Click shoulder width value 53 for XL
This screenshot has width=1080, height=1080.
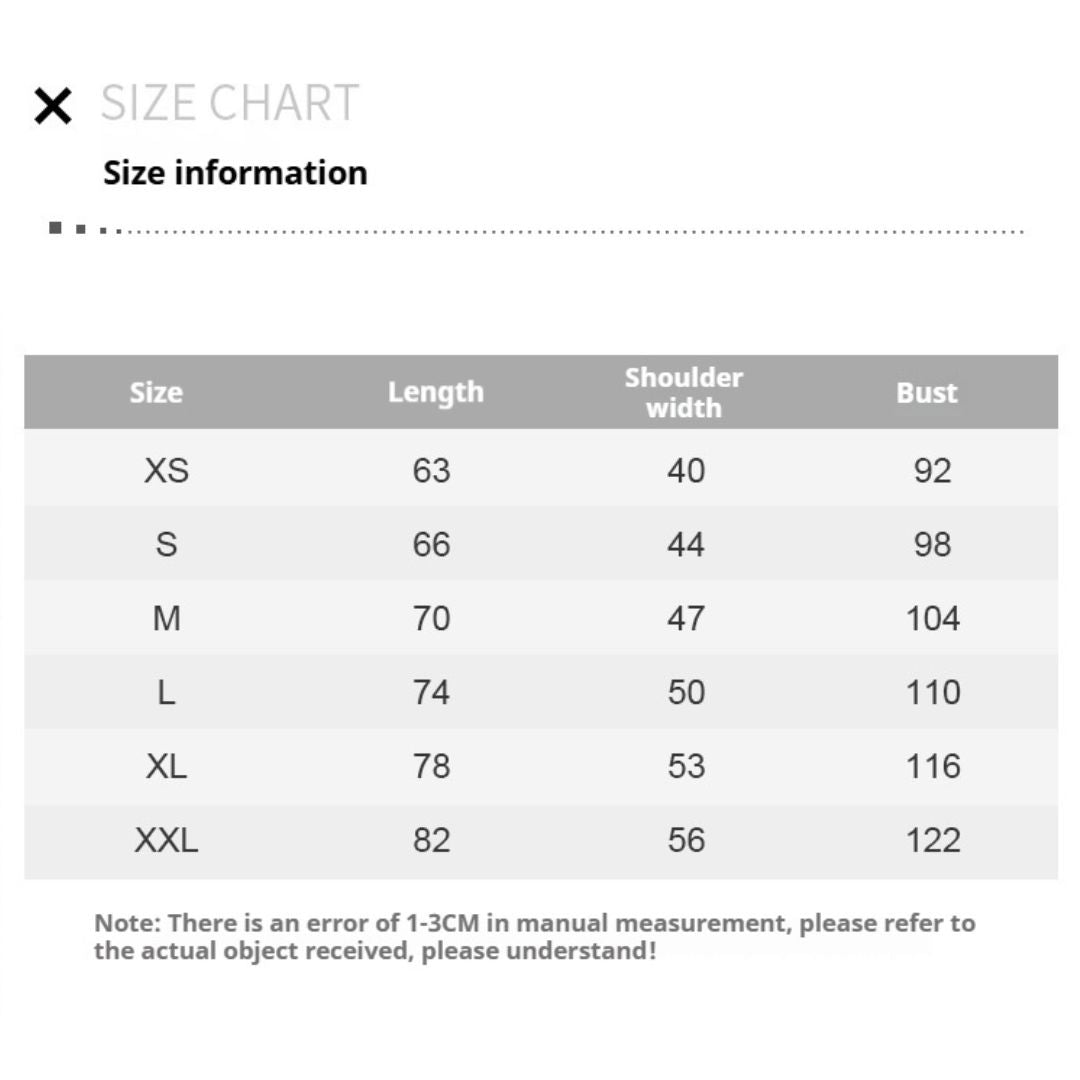point(686,766)
